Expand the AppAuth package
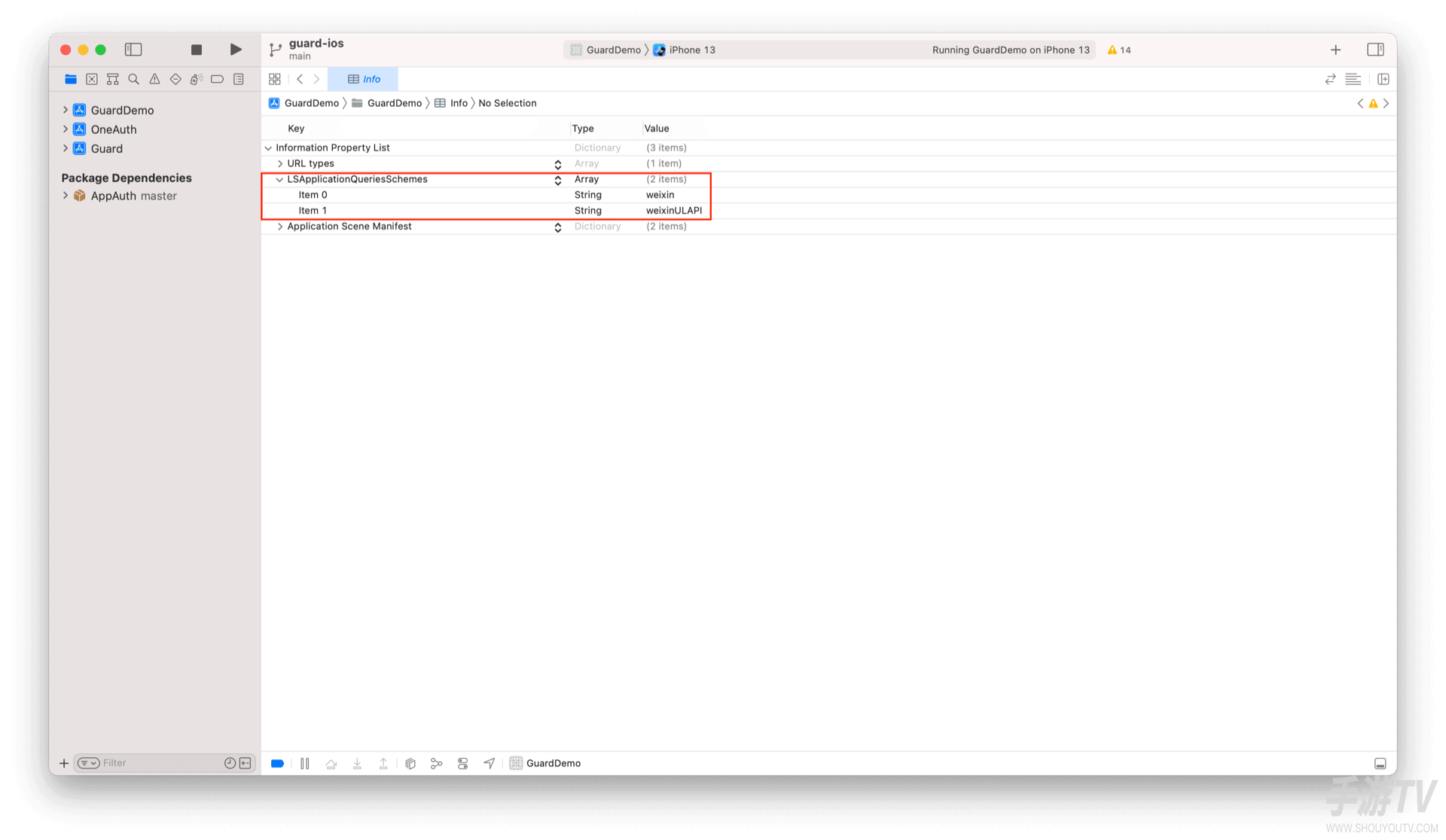 click(66, 196)
